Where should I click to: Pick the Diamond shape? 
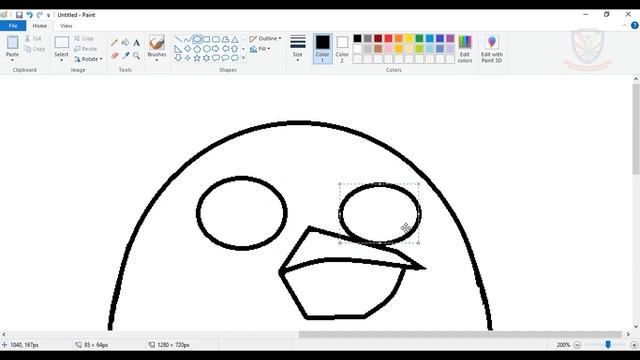(187, 49)
